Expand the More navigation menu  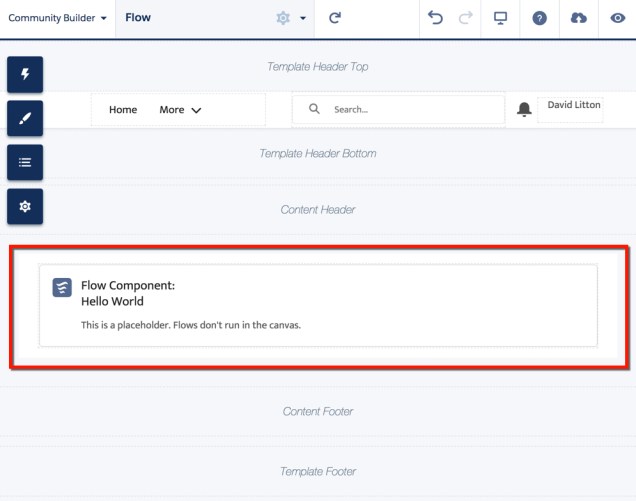click(180, 110)
